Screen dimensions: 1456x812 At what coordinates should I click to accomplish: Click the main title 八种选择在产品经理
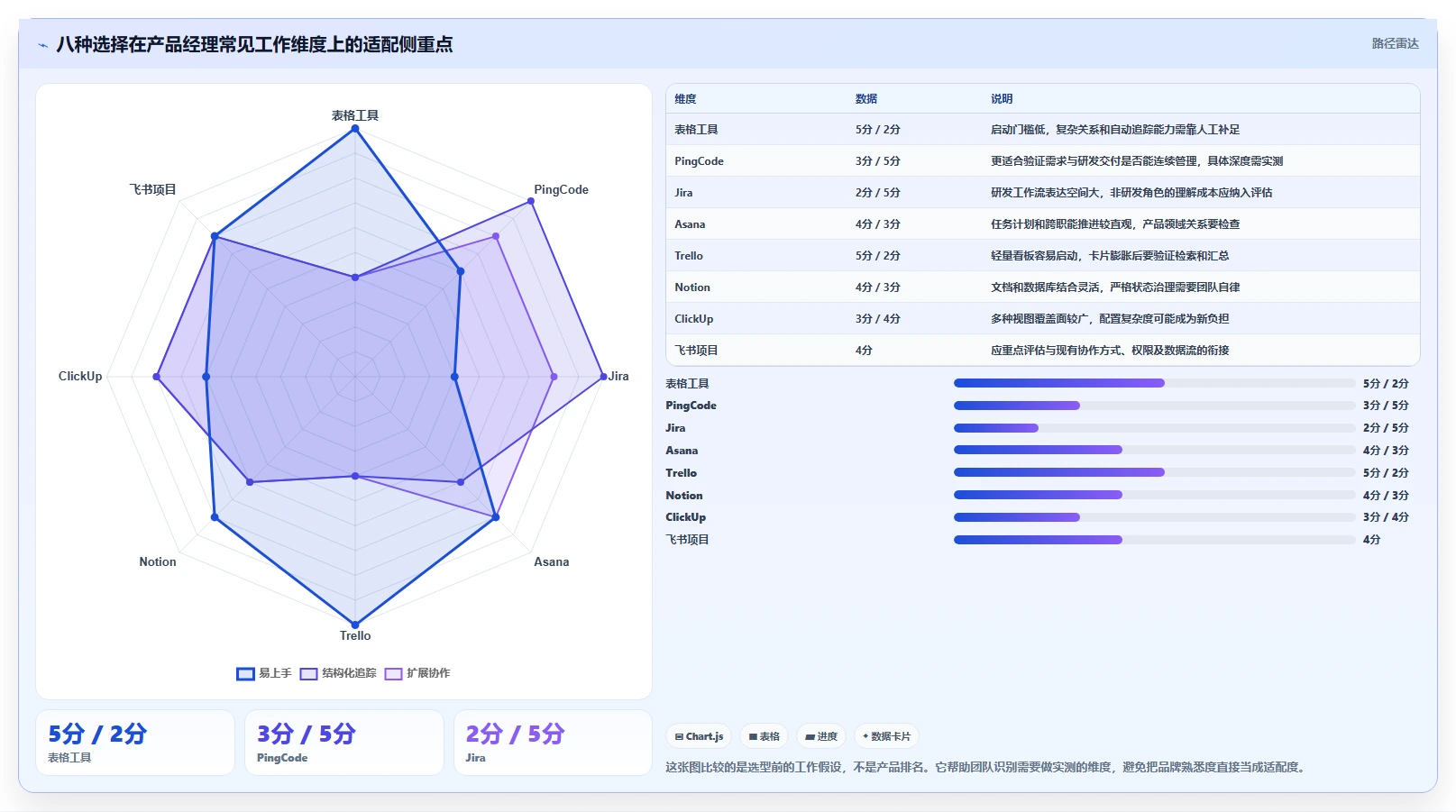click(254, 44)
